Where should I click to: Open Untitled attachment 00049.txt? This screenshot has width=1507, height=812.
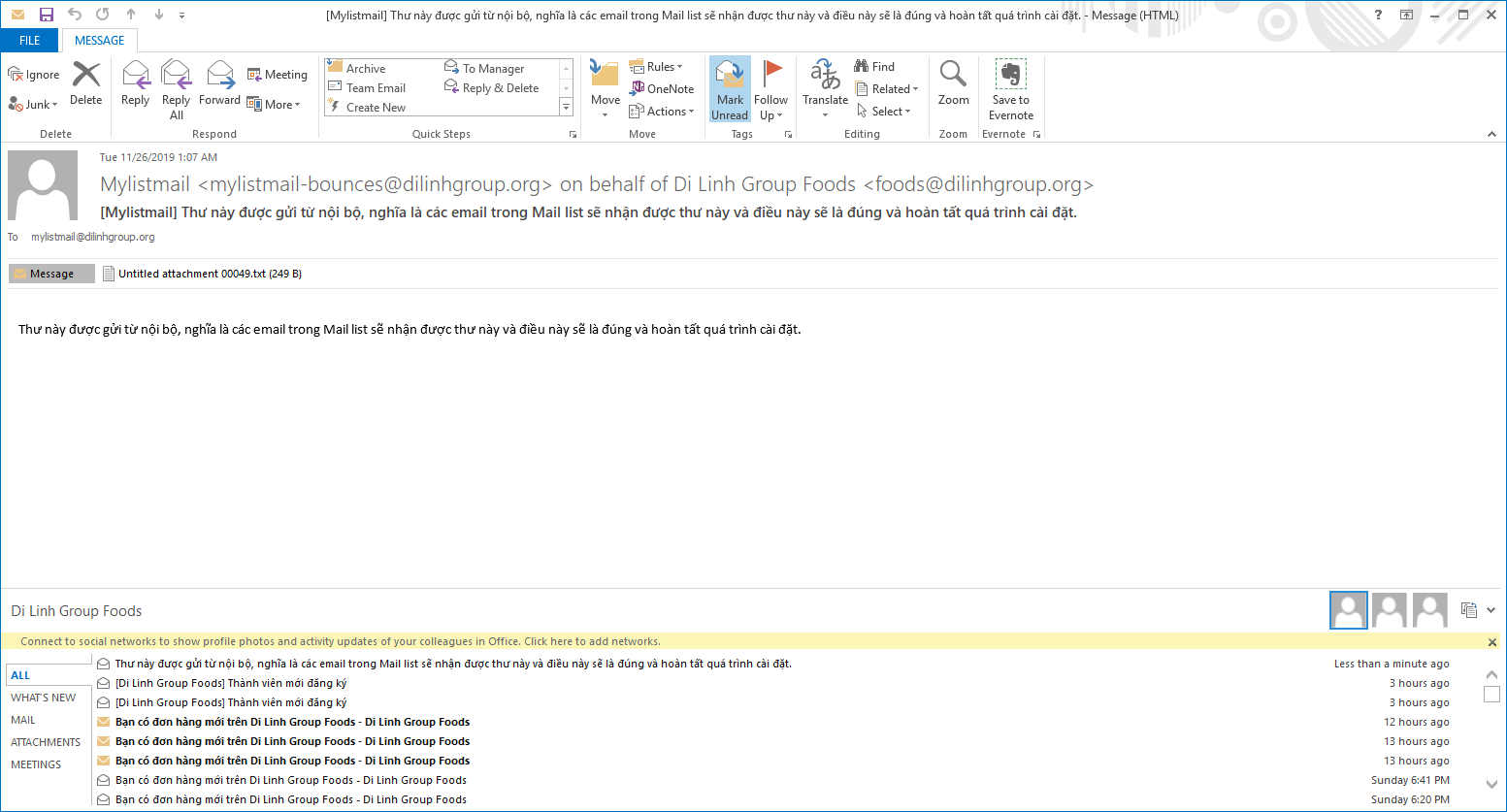point(202,274)
